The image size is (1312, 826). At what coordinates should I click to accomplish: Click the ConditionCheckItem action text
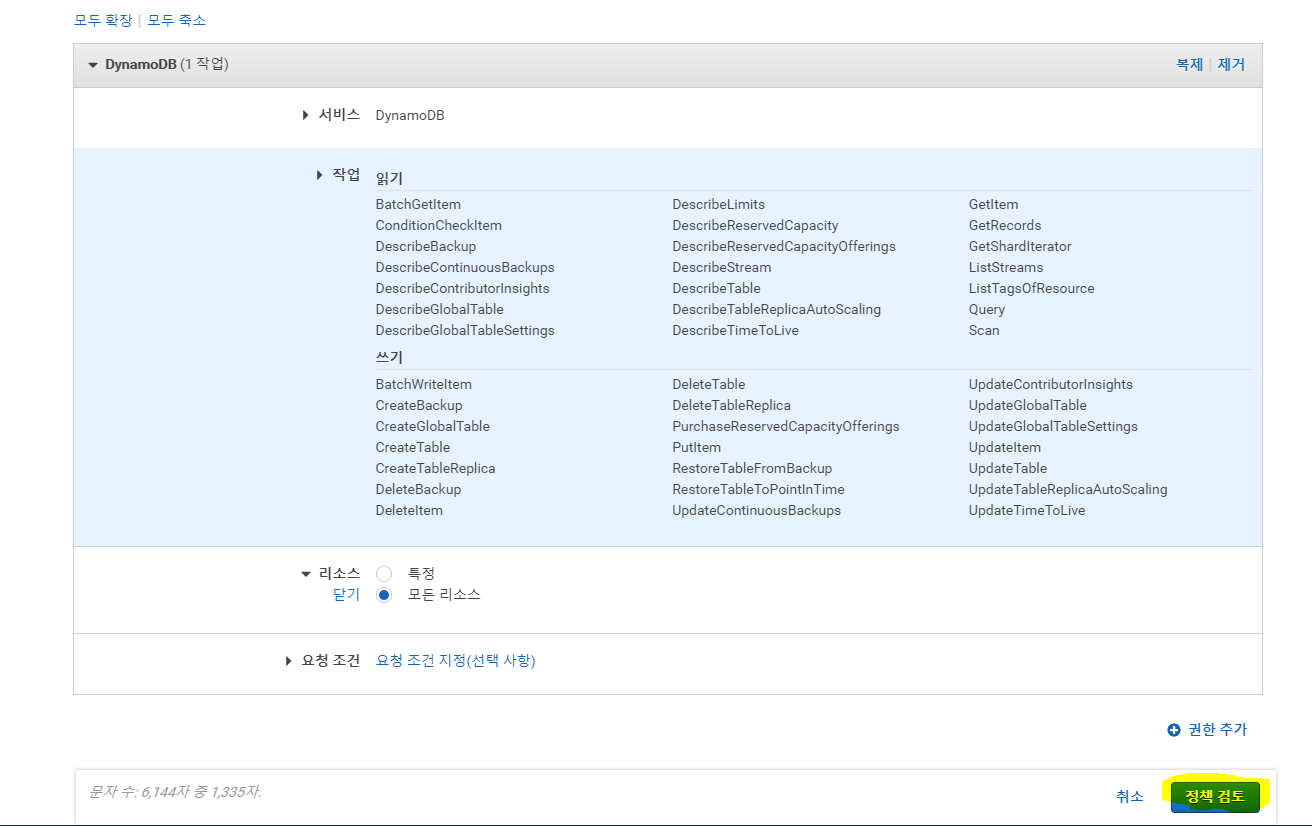(439, 225)
